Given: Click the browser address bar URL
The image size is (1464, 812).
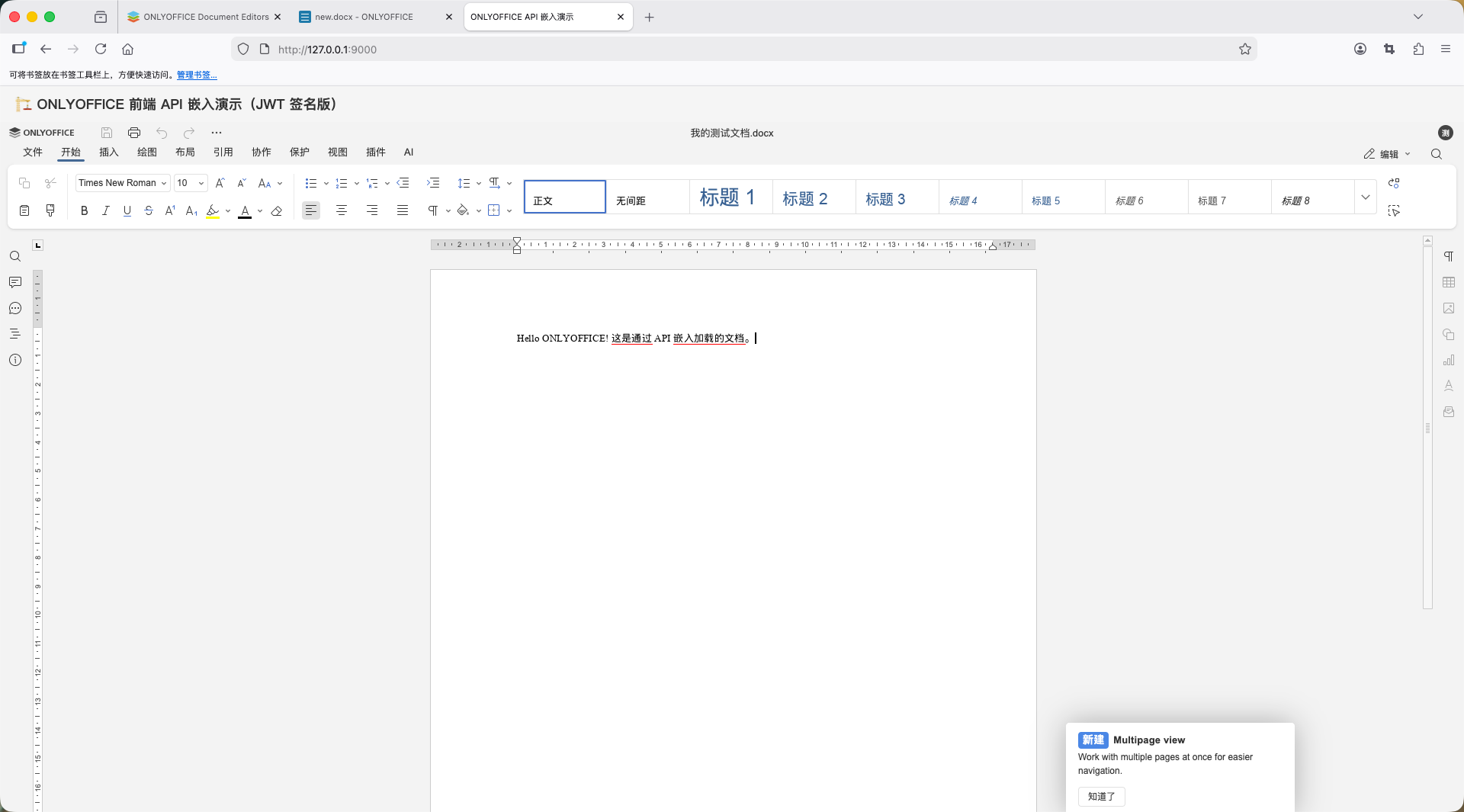Looking at the screenshot, I should (x=327, y=50).
